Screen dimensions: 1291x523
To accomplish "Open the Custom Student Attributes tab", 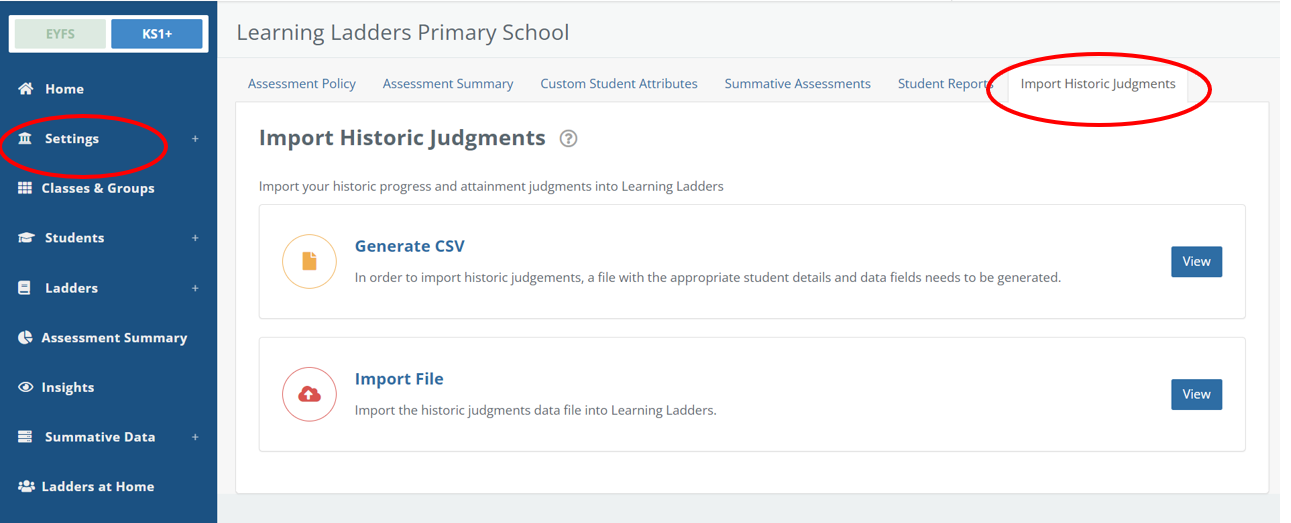I will coord(619,84).
